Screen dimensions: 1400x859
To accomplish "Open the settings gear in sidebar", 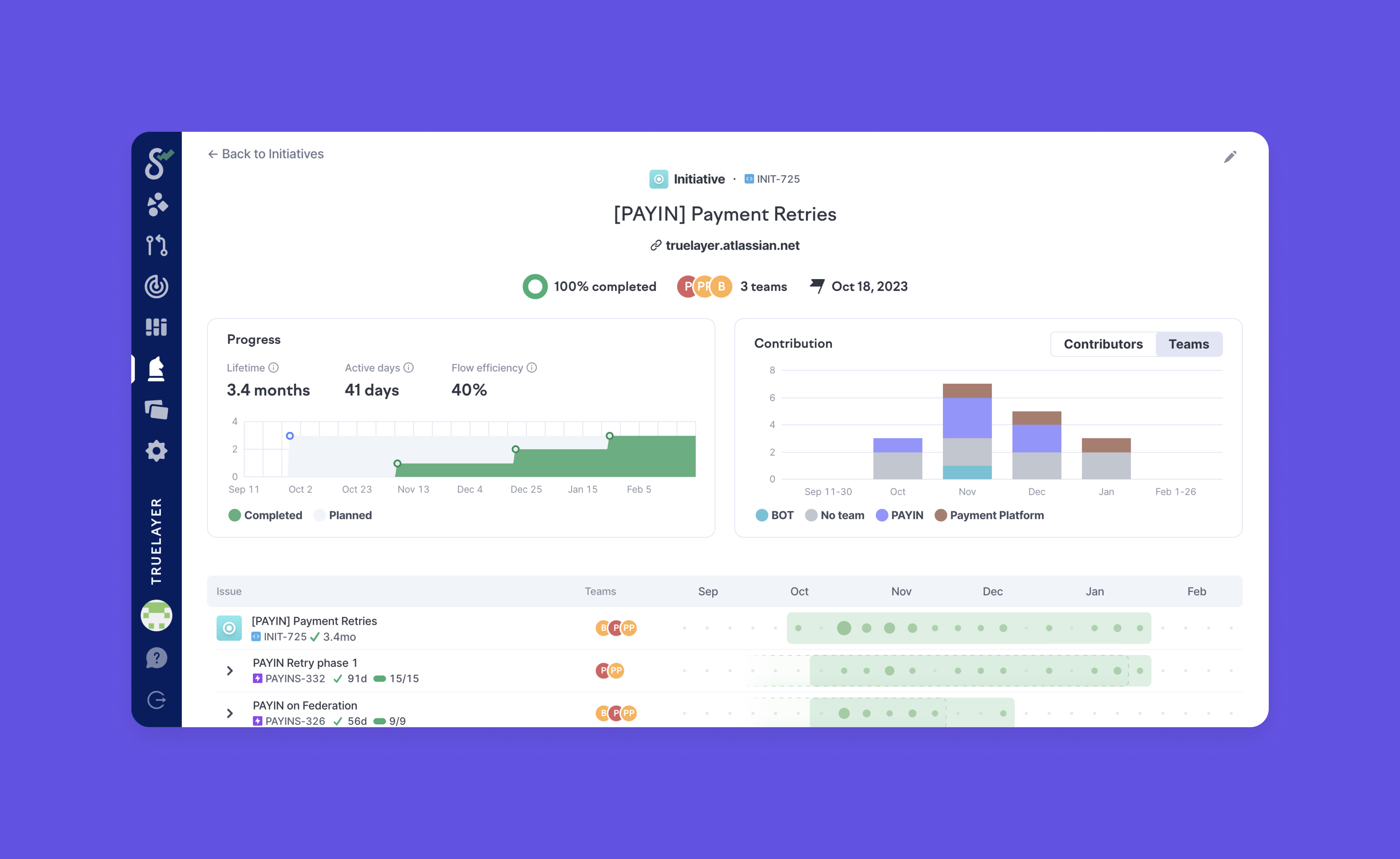I will 156,451.
